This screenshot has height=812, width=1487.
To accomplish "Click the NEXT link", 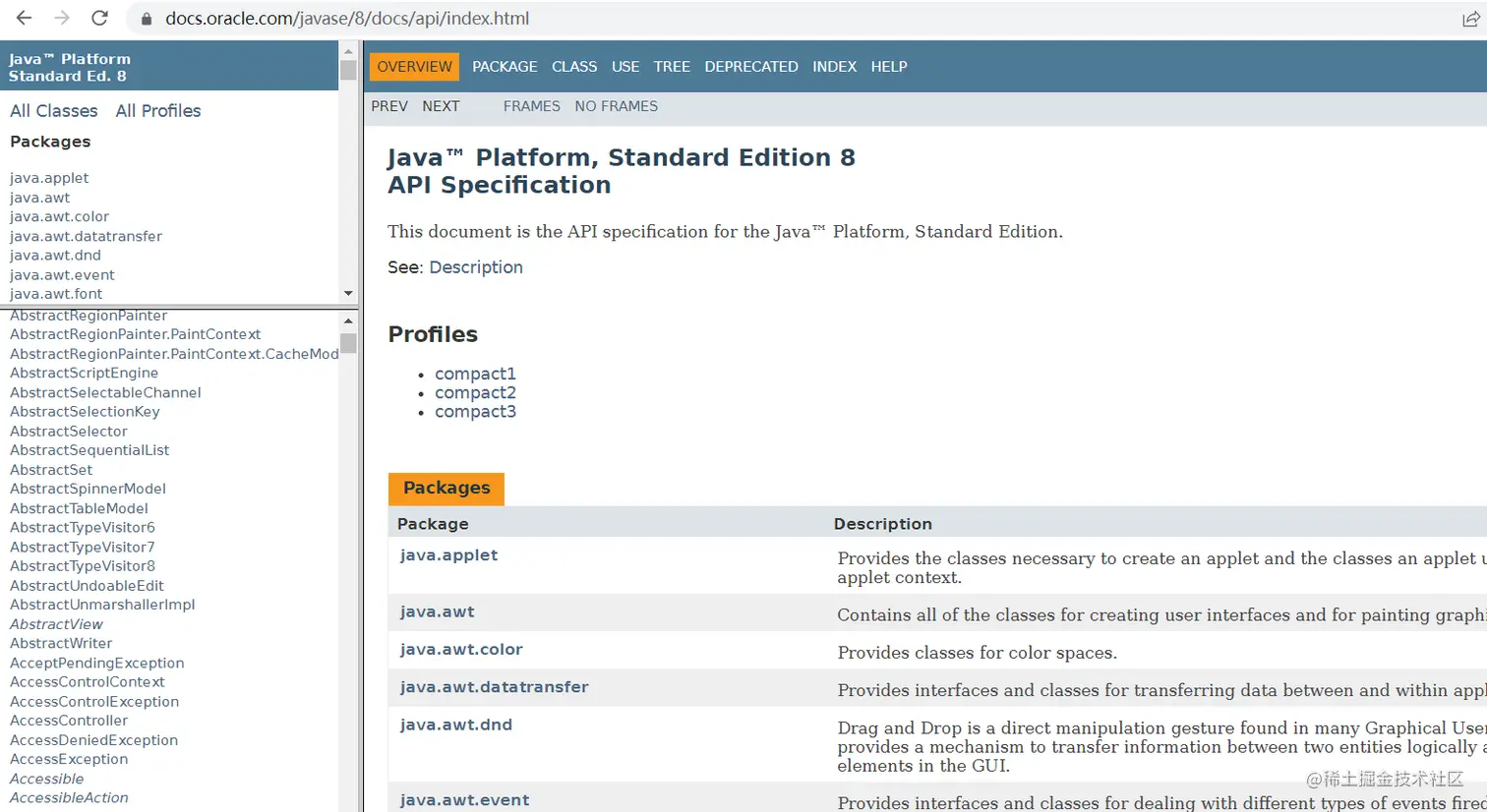I will click(x=441, y=106).
